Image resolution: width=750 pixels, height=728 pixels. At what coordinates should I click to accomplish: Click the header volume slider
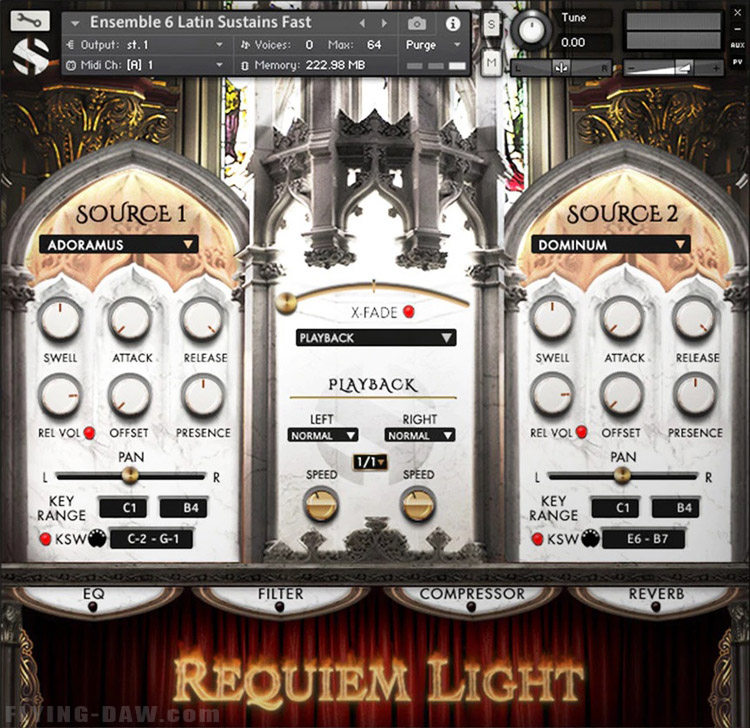tap(673, 68)
